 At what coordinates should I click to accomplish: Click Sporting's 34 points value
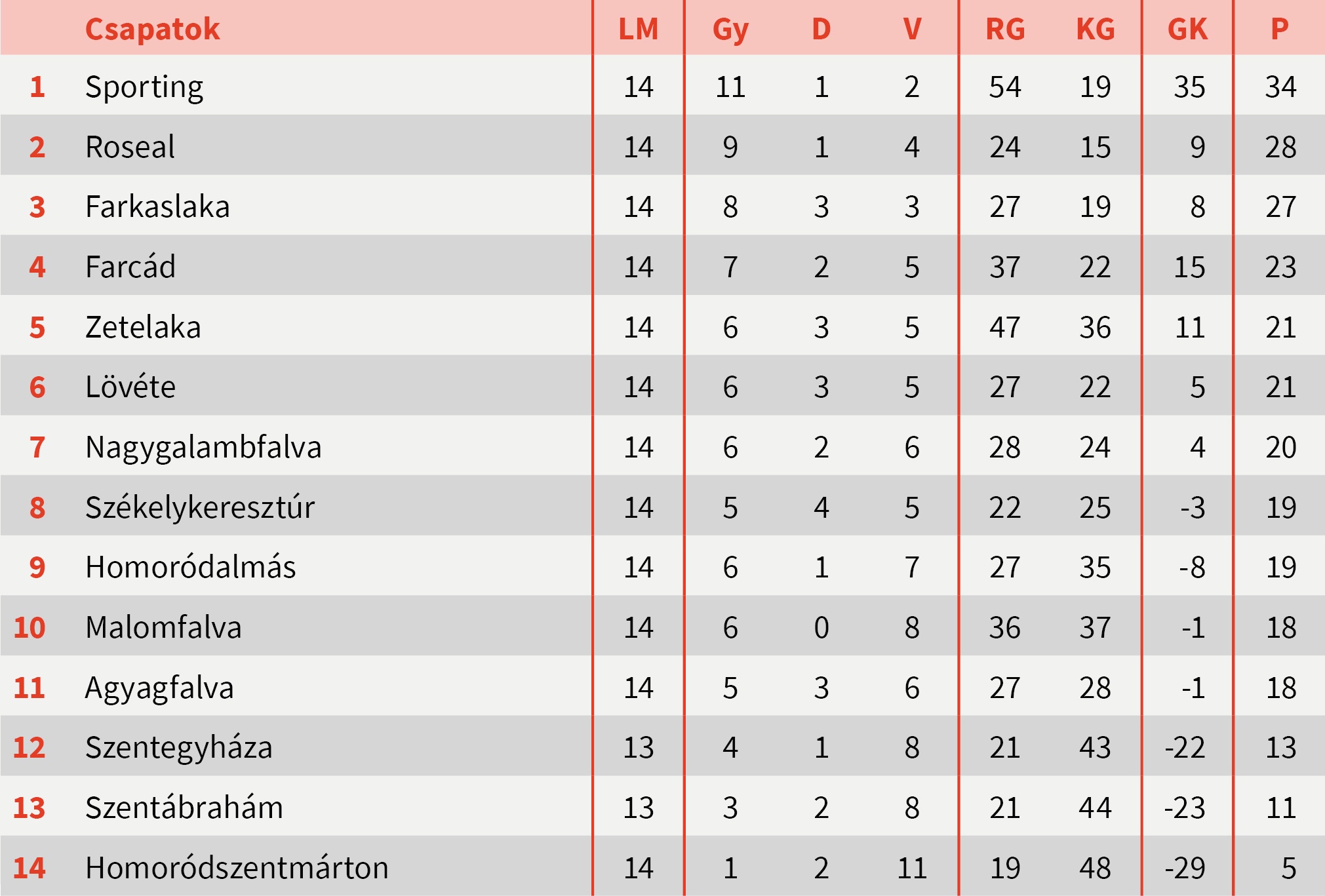[x=1280, y=87]
